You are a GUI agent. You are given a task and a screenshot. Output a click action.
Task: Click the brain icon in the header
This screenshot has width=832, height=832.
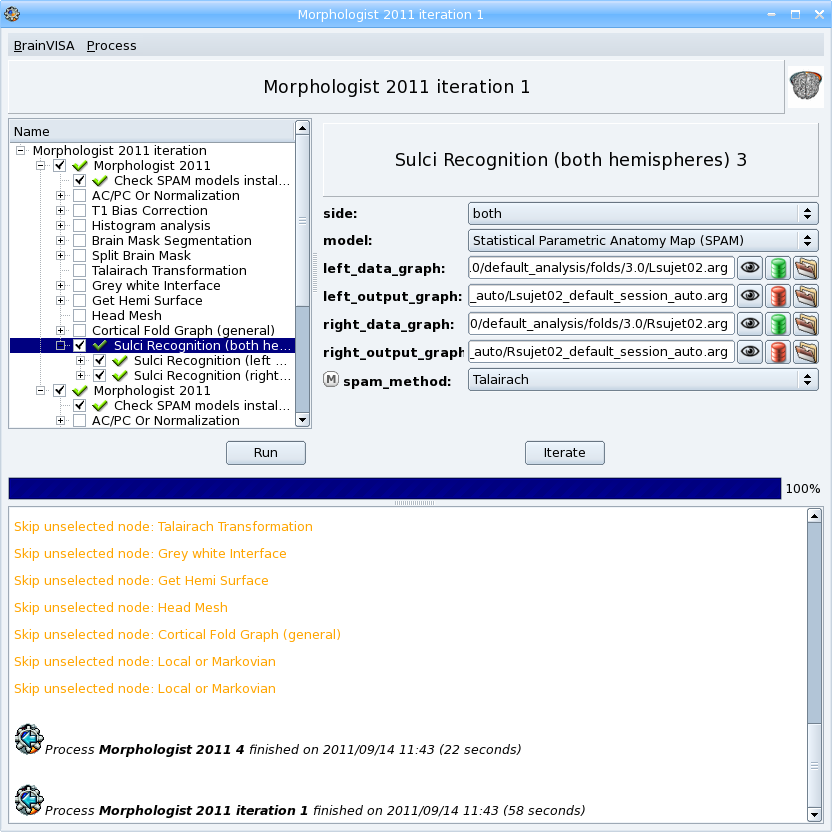point(804,86)
